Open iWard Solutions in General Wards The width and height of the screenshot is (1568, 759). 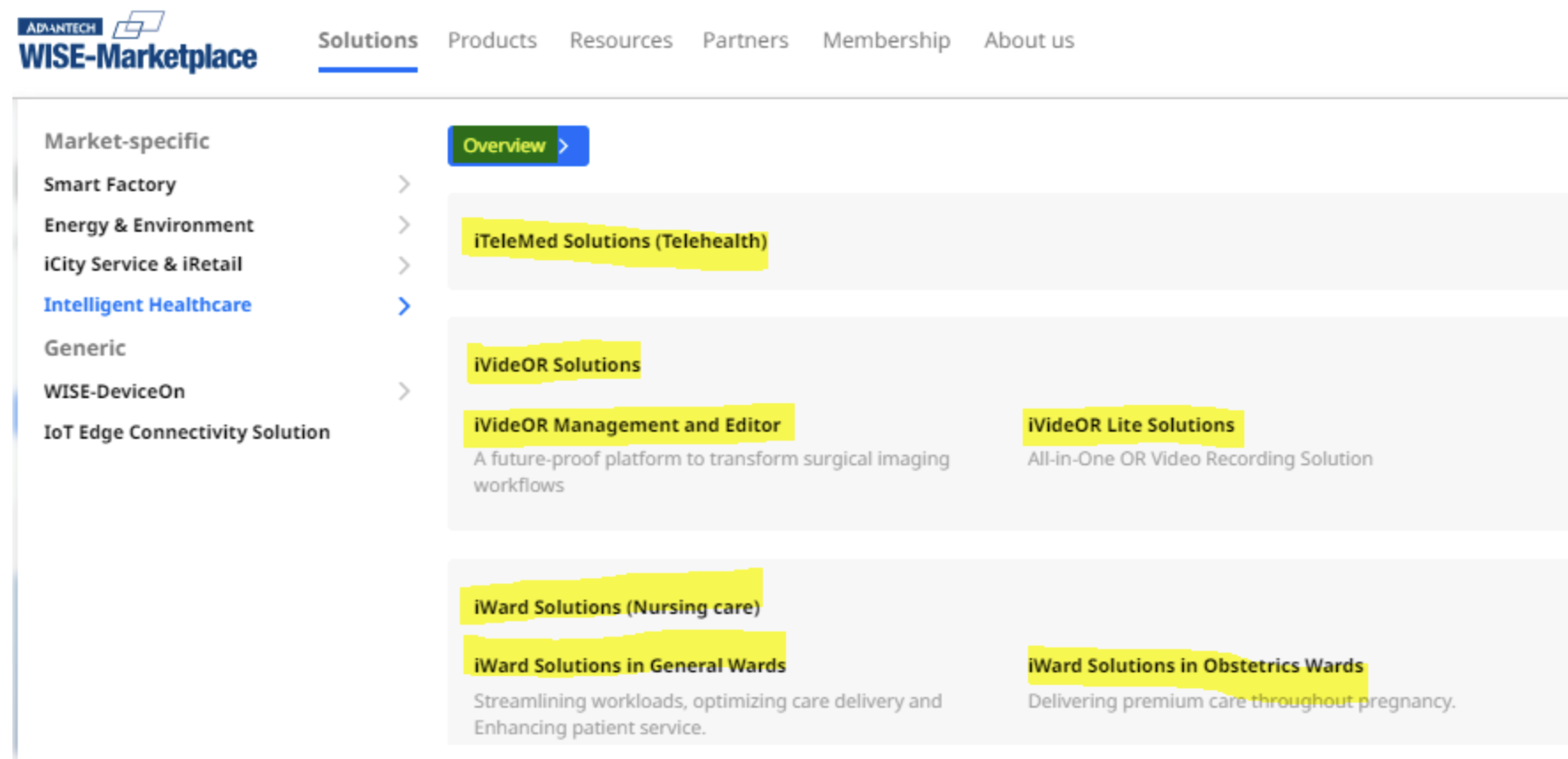coord(629,665)
